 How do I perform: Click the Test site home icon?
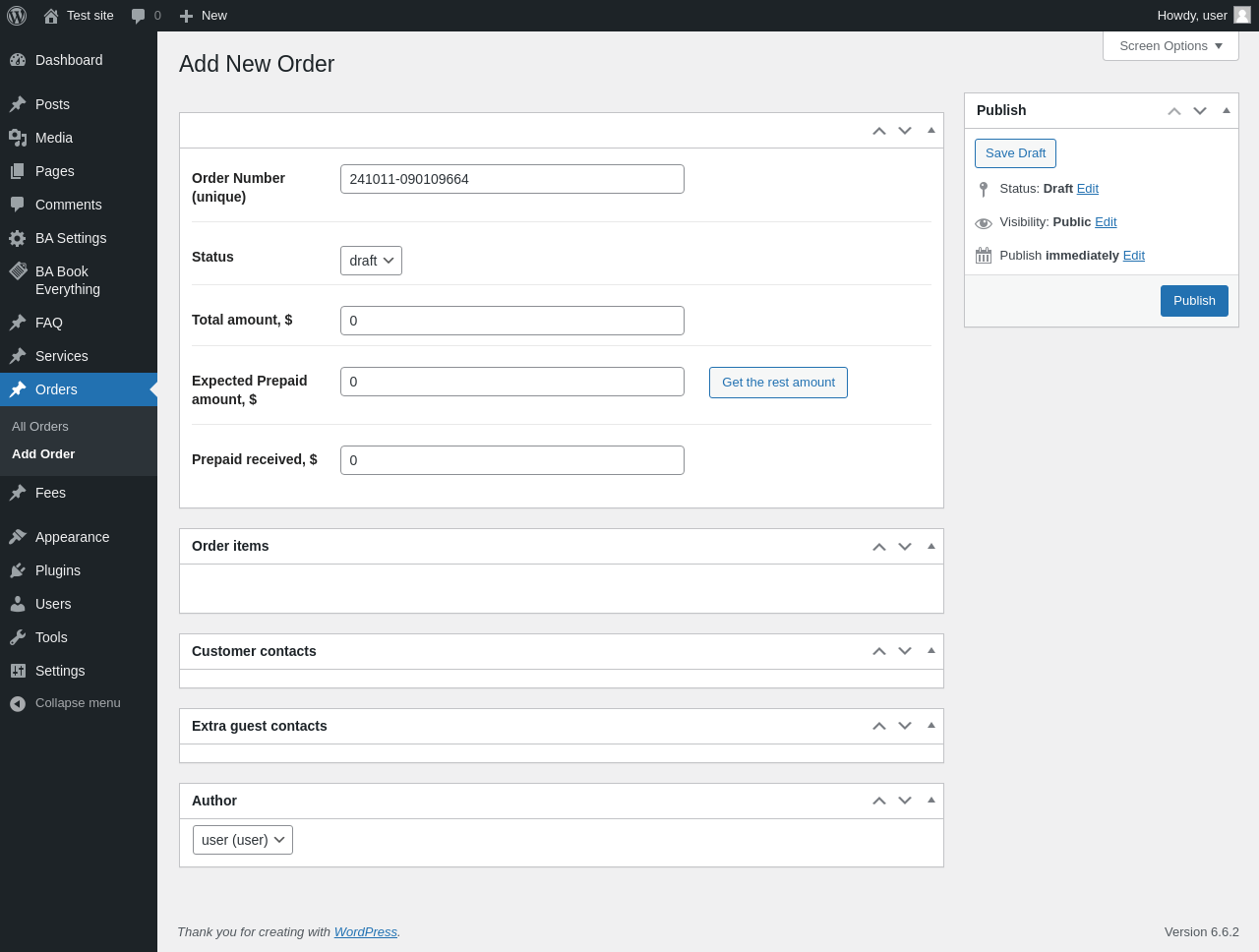coord(51,16)
